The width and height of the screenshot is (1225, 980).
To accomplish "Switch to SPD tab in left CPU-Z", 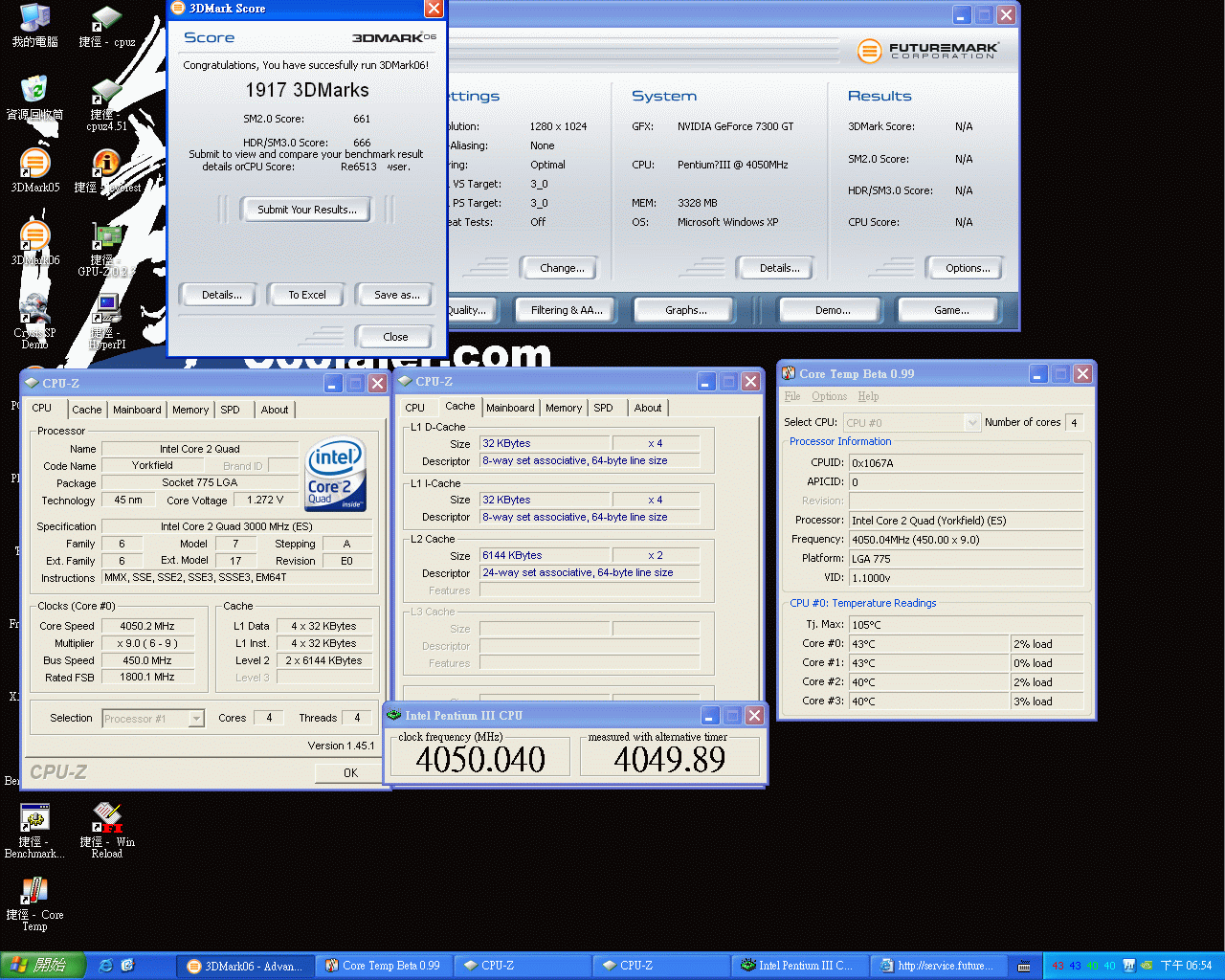I will [231, 410].
